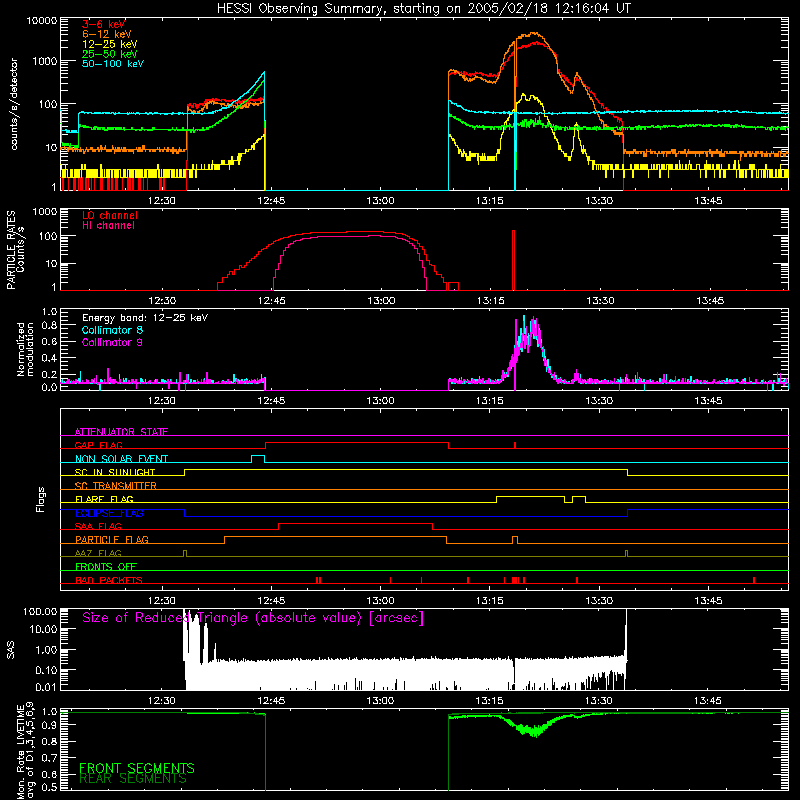Click the 'Size of Reduced Triangle' plot title

tap(253, 618)
